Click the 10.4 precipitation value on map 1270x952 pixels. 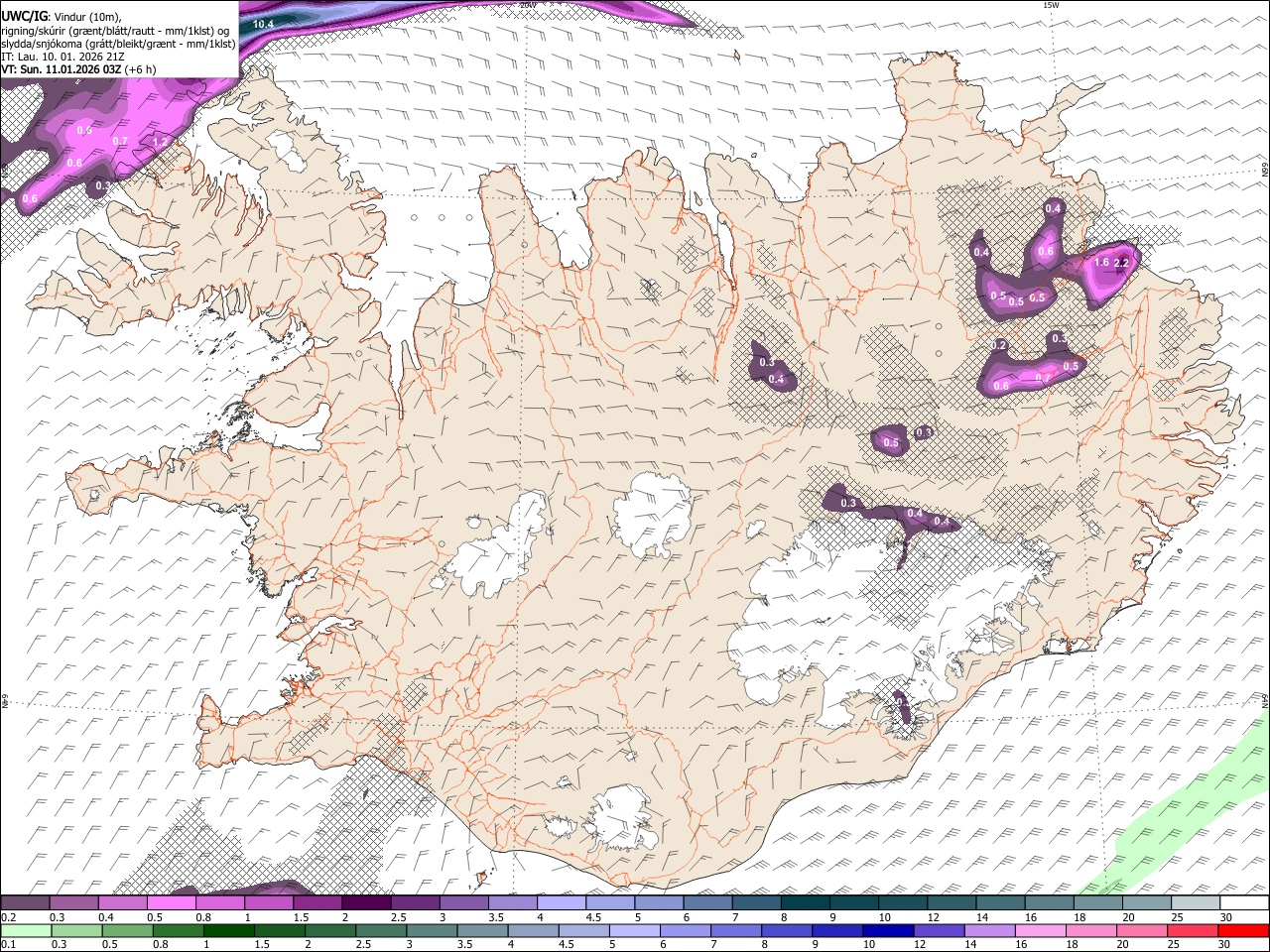tap(263, 24)
